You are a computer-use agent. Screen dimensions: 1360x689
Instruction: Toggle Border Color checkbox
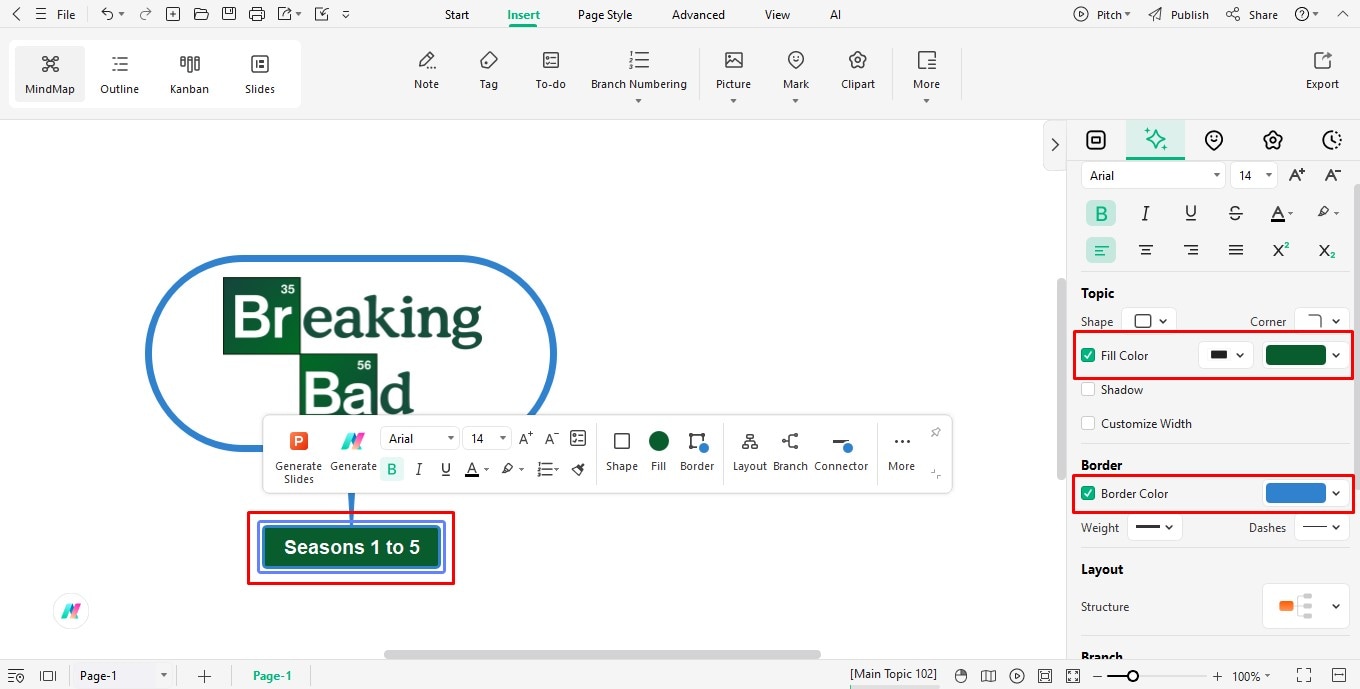coord(1088,493)
